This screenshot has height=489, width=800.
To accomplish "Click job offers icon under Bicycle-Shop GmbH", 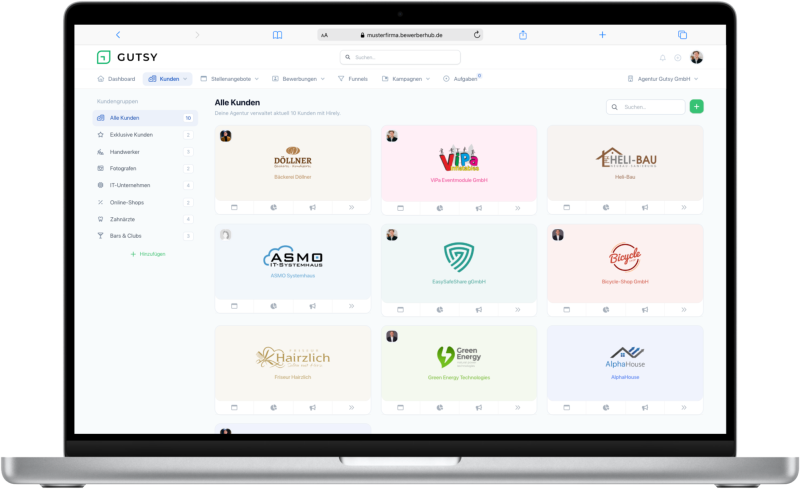I will pyautogui.click(x=566, y=309).
